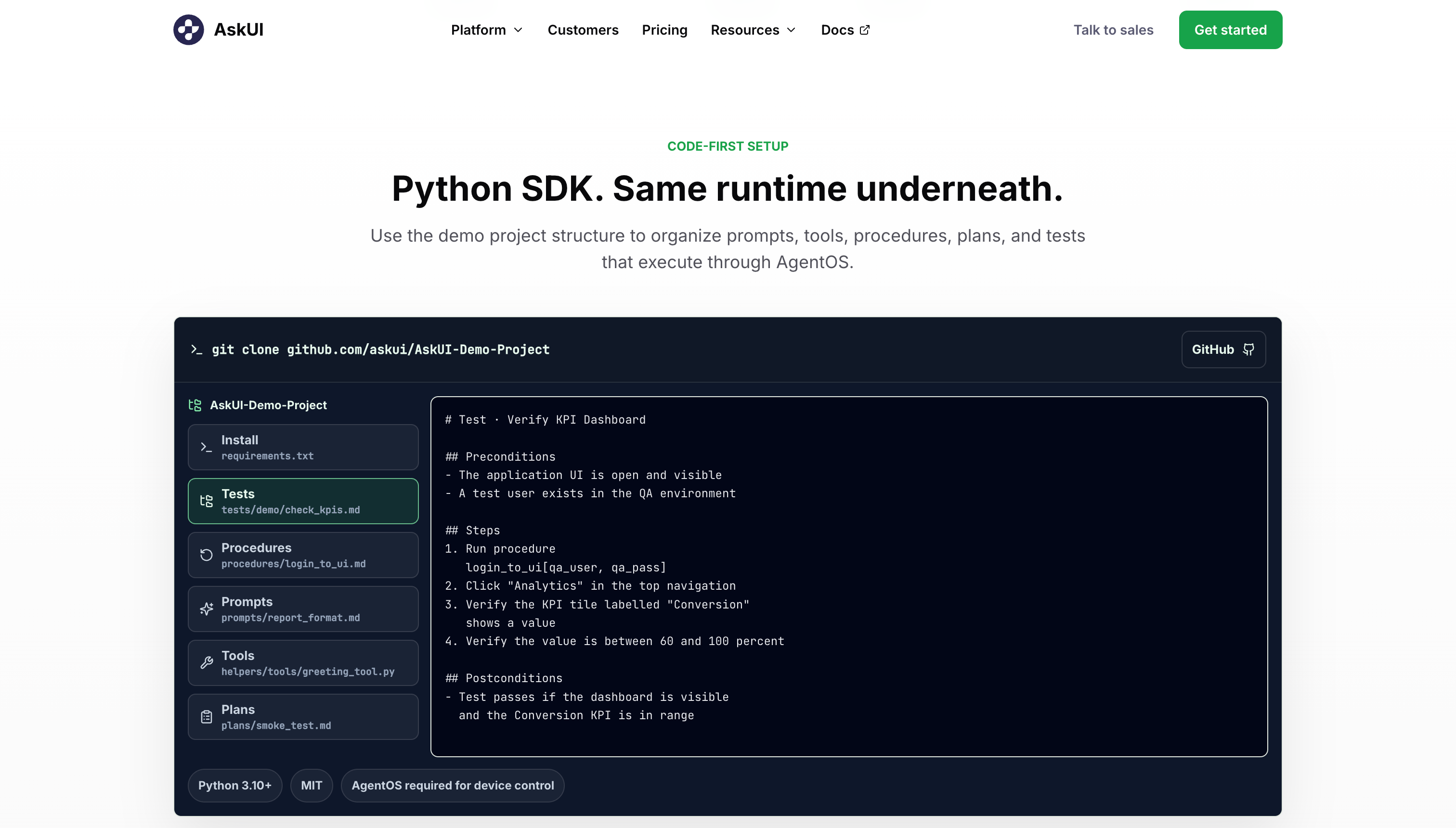Screen dimensions: 1456x828
Task: Click 'The application UI is open and visible'
Action: tap(590, 475)
